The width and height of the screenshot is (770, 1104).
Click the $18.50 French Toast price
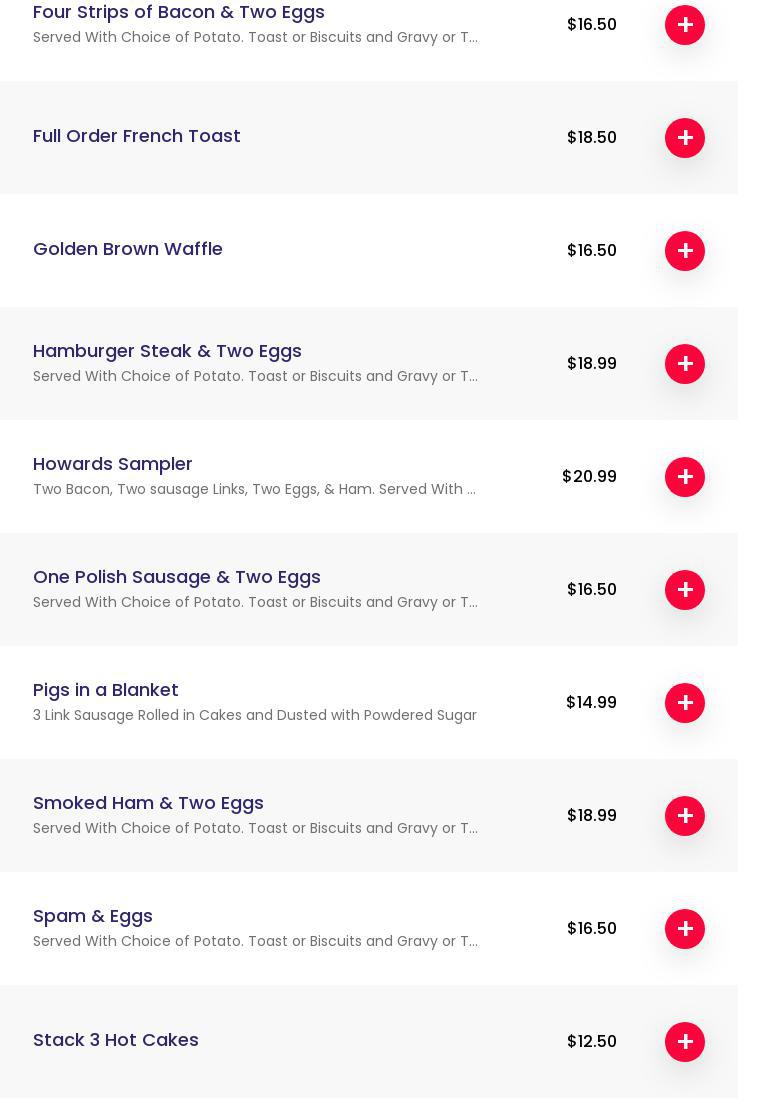(592, 138)
